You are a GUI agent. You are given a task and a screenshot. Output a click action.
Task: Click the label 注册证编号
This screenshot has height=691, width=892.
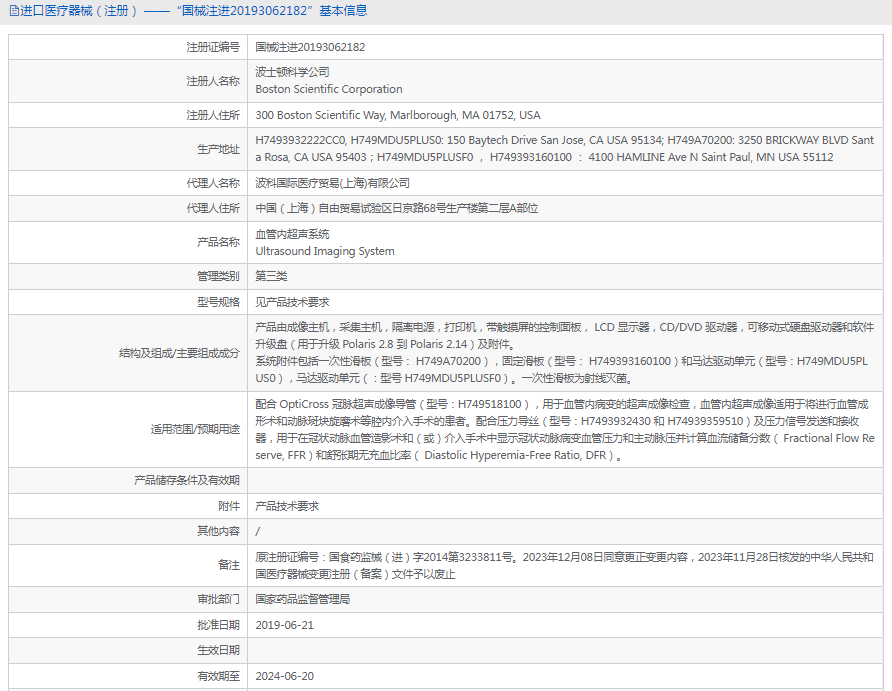[x=213, y=47]
